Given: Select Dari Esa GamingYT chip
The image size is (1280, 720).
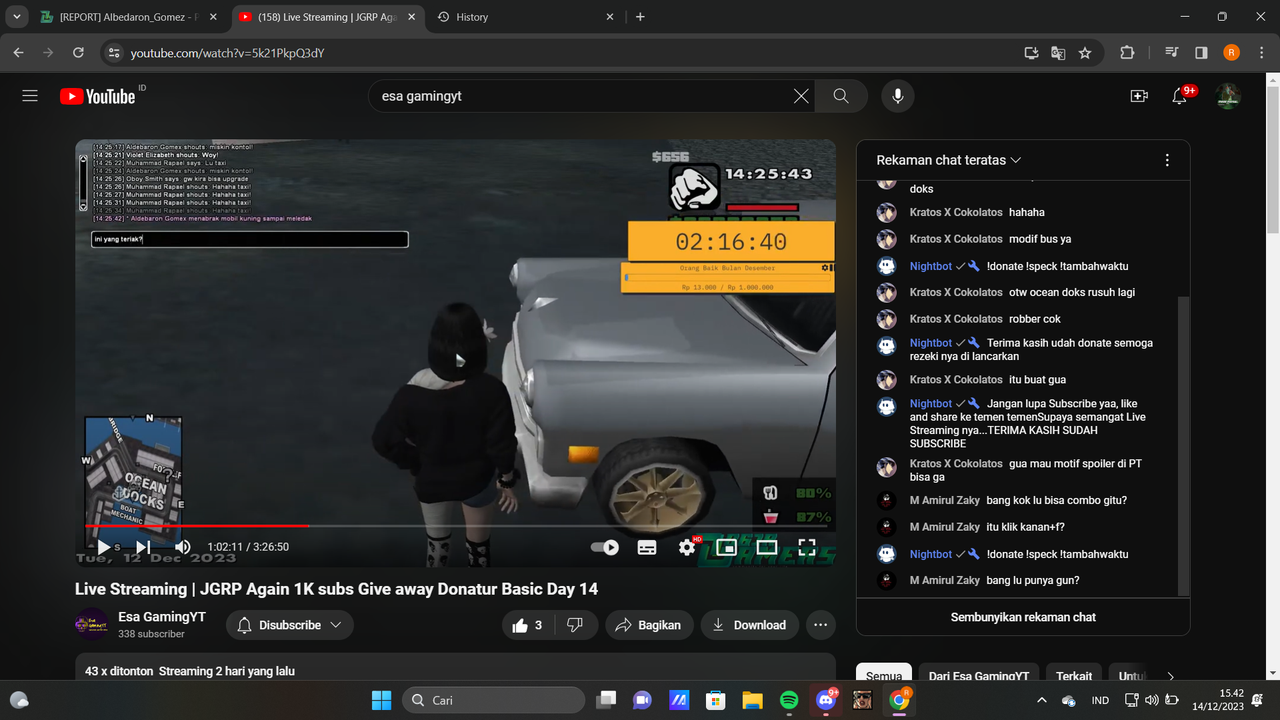Looking at the screenshot, I should click(x=979, y=676).
